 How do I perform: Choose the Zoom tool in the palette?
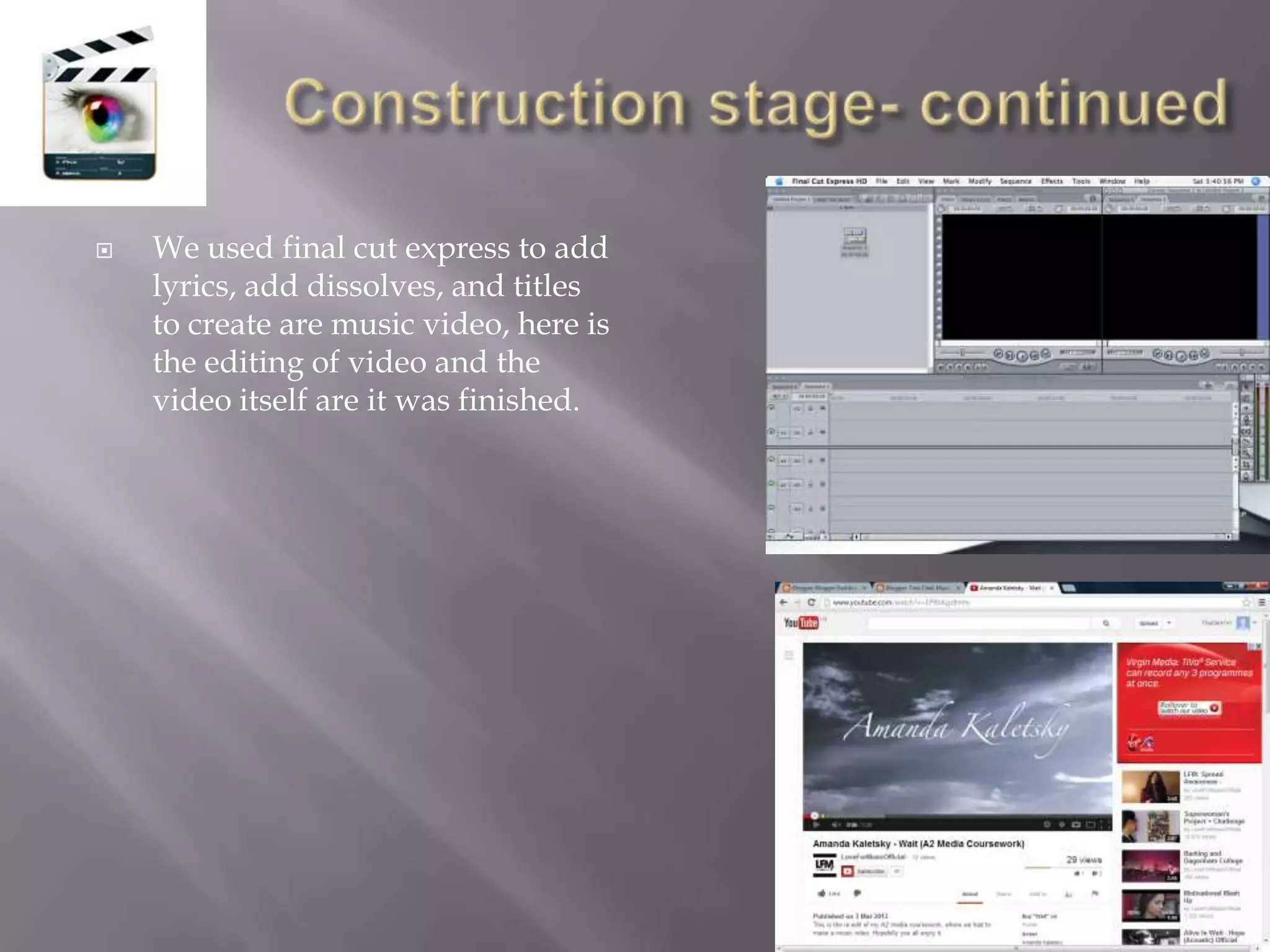point(1246,454)
